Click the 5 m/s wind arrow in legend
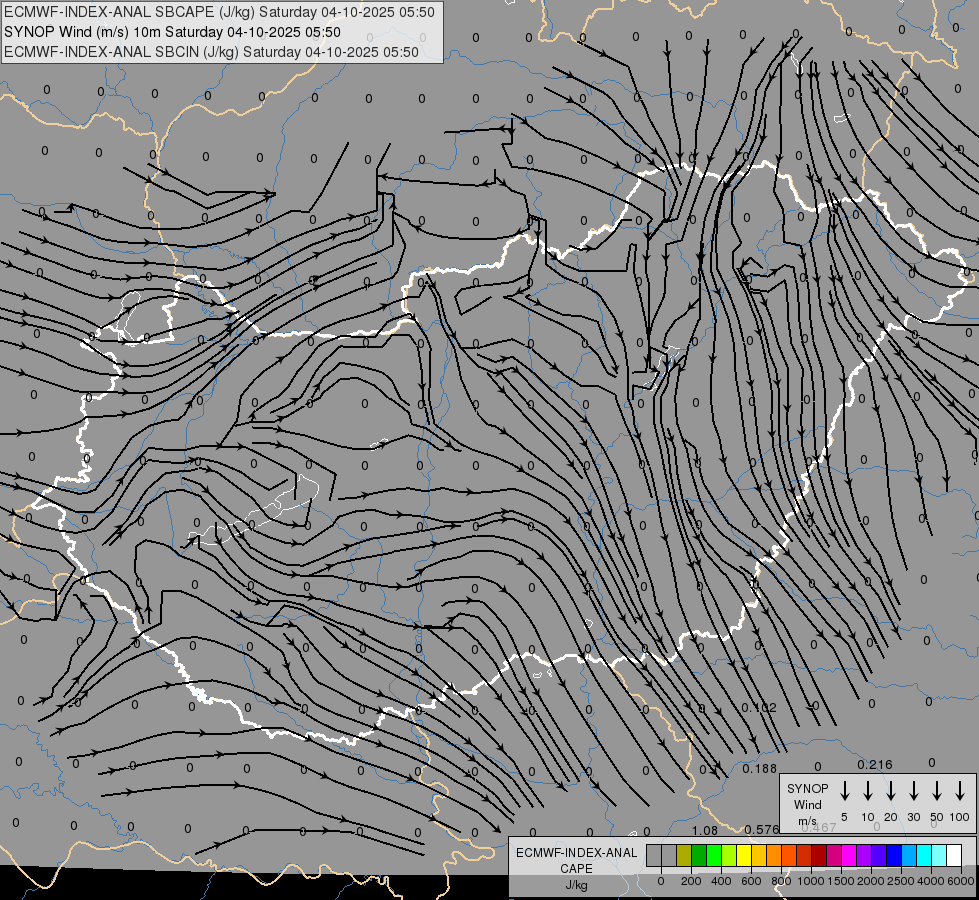Image resolution: width=979 pixels, height=900 pixels. 845,791
